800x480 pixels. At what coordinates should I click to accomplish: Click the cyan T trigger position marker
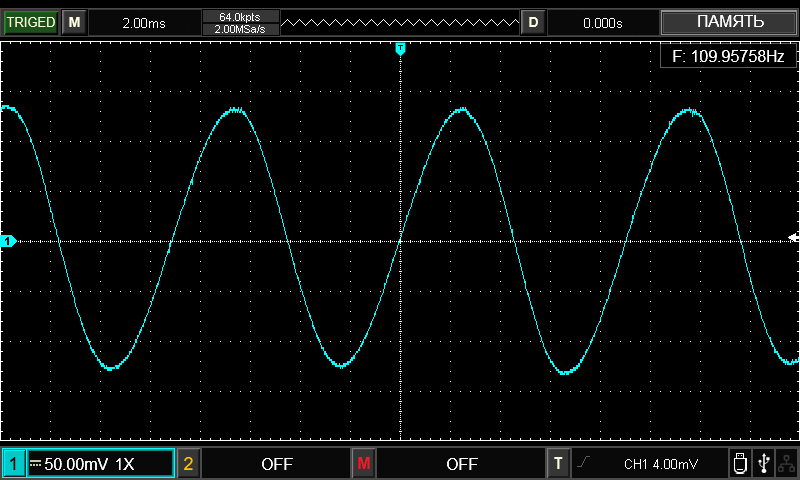pyautogui.click(x=400, y=48)
